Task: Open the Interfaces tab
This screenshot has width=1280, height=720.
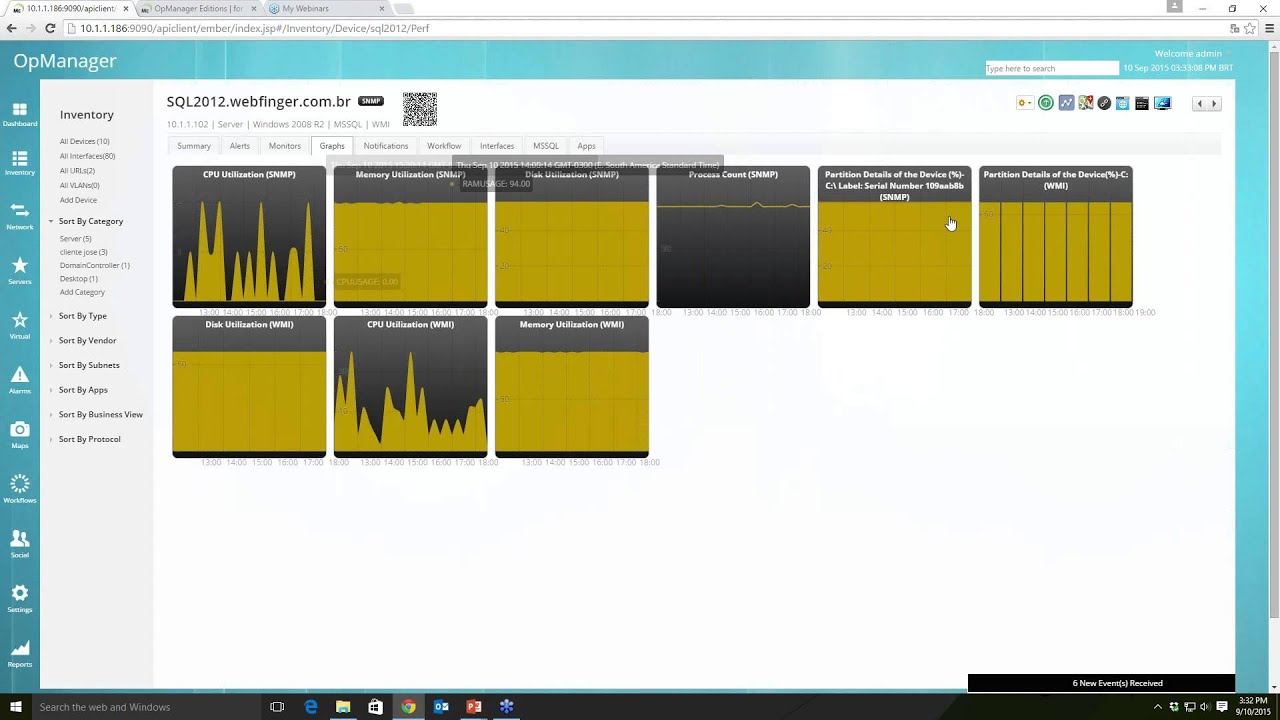Action: click(x=497, y=146)
